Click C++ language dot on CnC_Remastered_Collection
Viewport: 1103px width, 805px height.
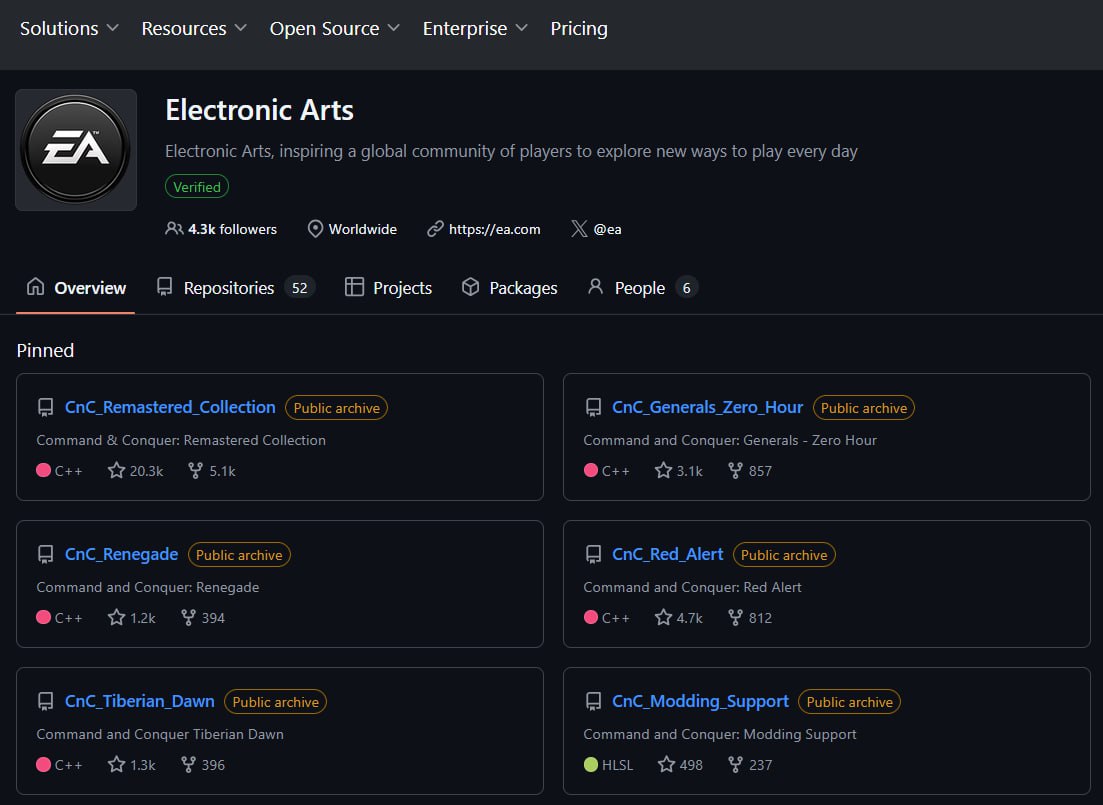(x=44, y=470)
